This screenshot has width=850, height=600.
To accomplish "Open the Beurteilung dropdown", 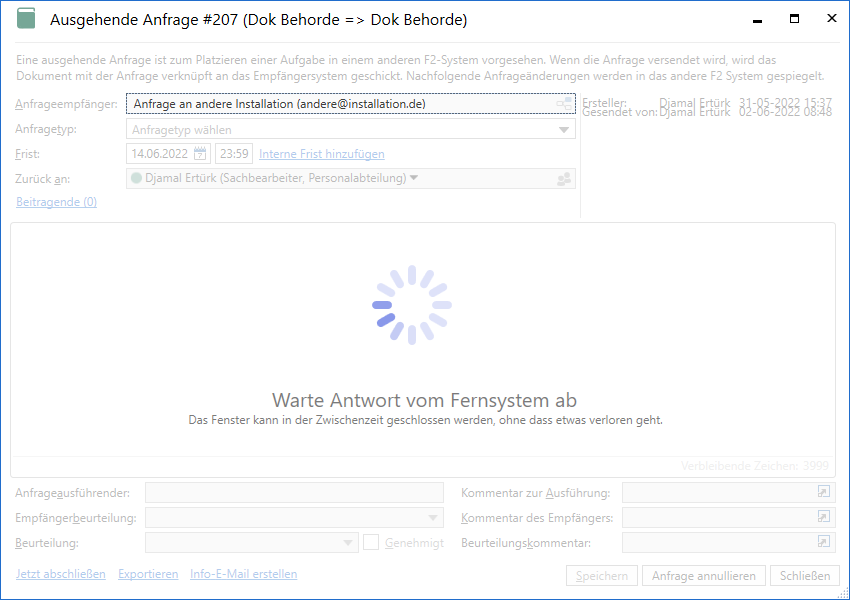I will click(348, 542).
